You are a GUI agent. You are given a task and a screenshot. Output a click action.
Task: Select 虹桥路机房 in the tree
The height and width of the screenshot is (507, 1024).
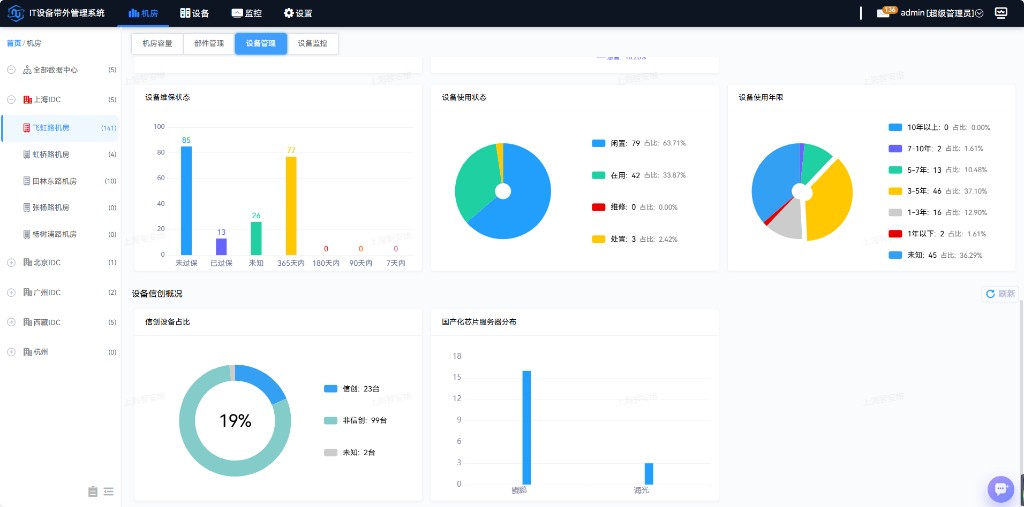pos(51,154)
